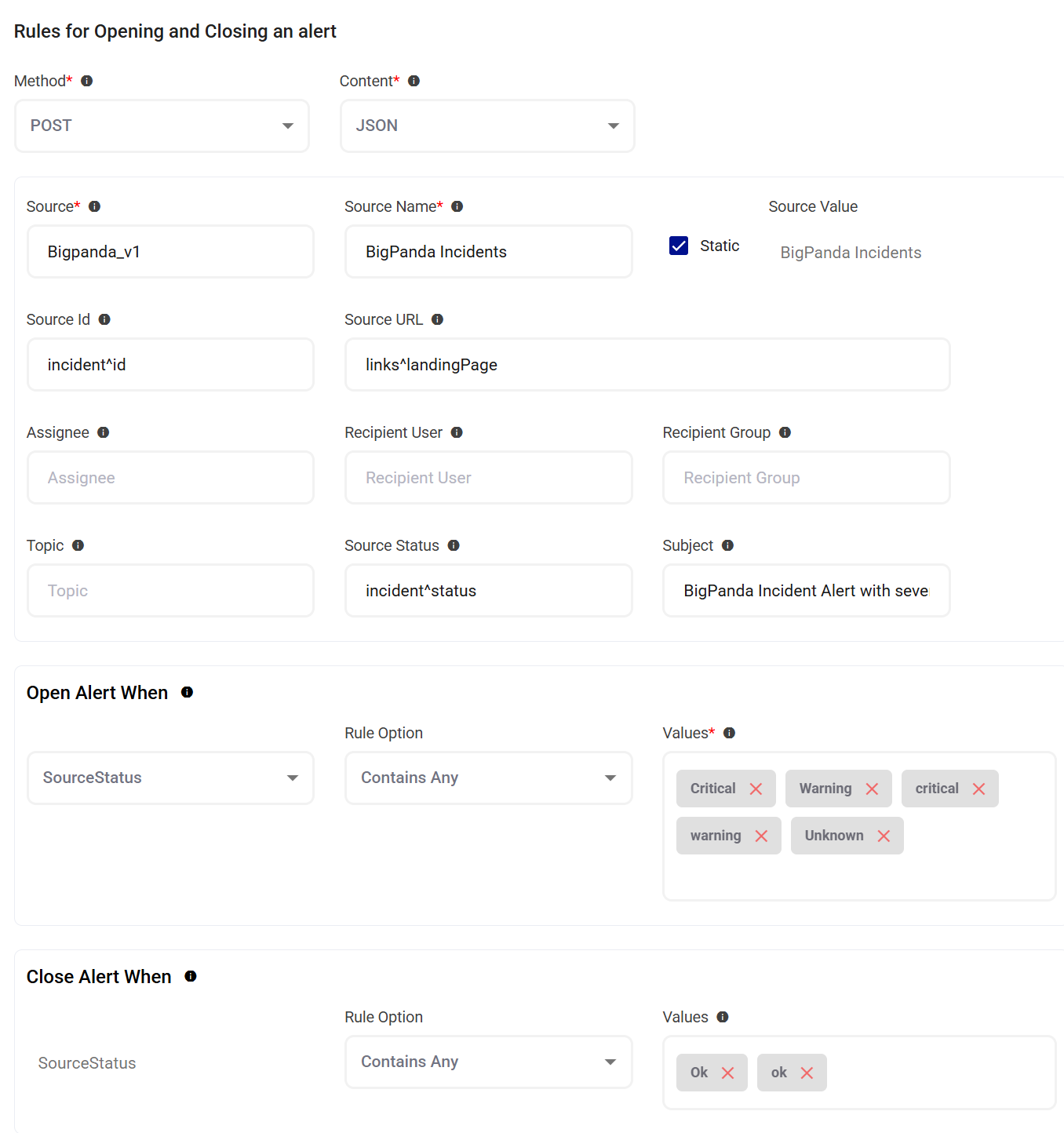Expand the SourceStatus dropdown under Open Alert
Viewport: 1064px width, 1133px height.
coord(170,778)
